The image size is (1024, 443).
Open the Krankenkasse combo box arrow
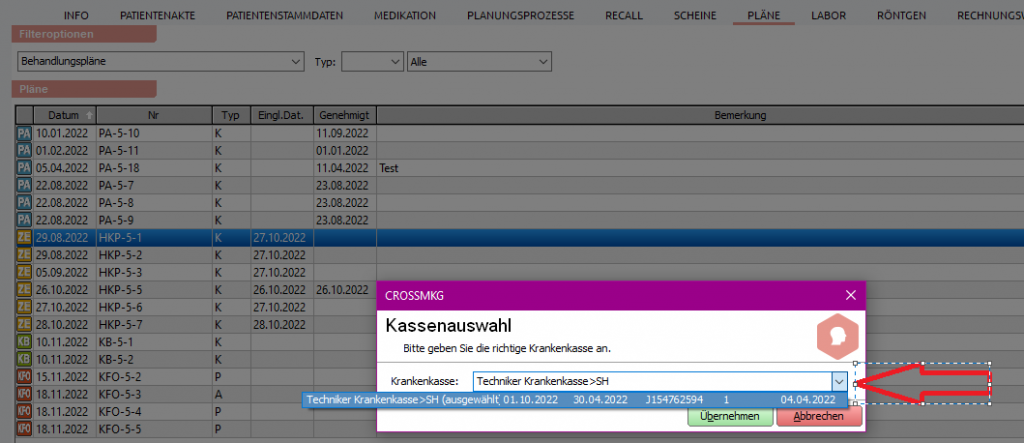(x=839, y=381)
